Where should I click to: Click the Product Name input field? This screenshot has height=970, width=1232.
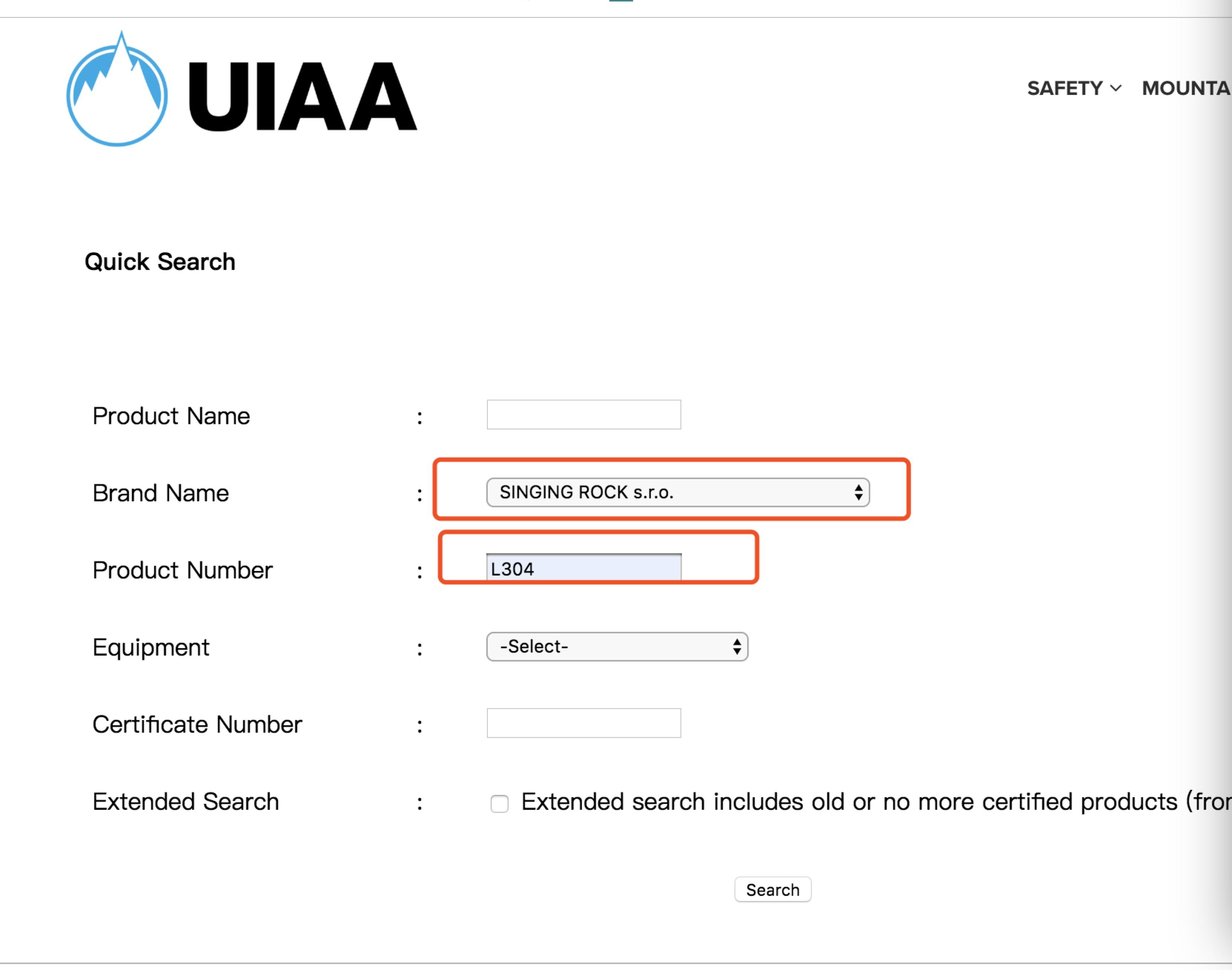[x=583, y=415]
